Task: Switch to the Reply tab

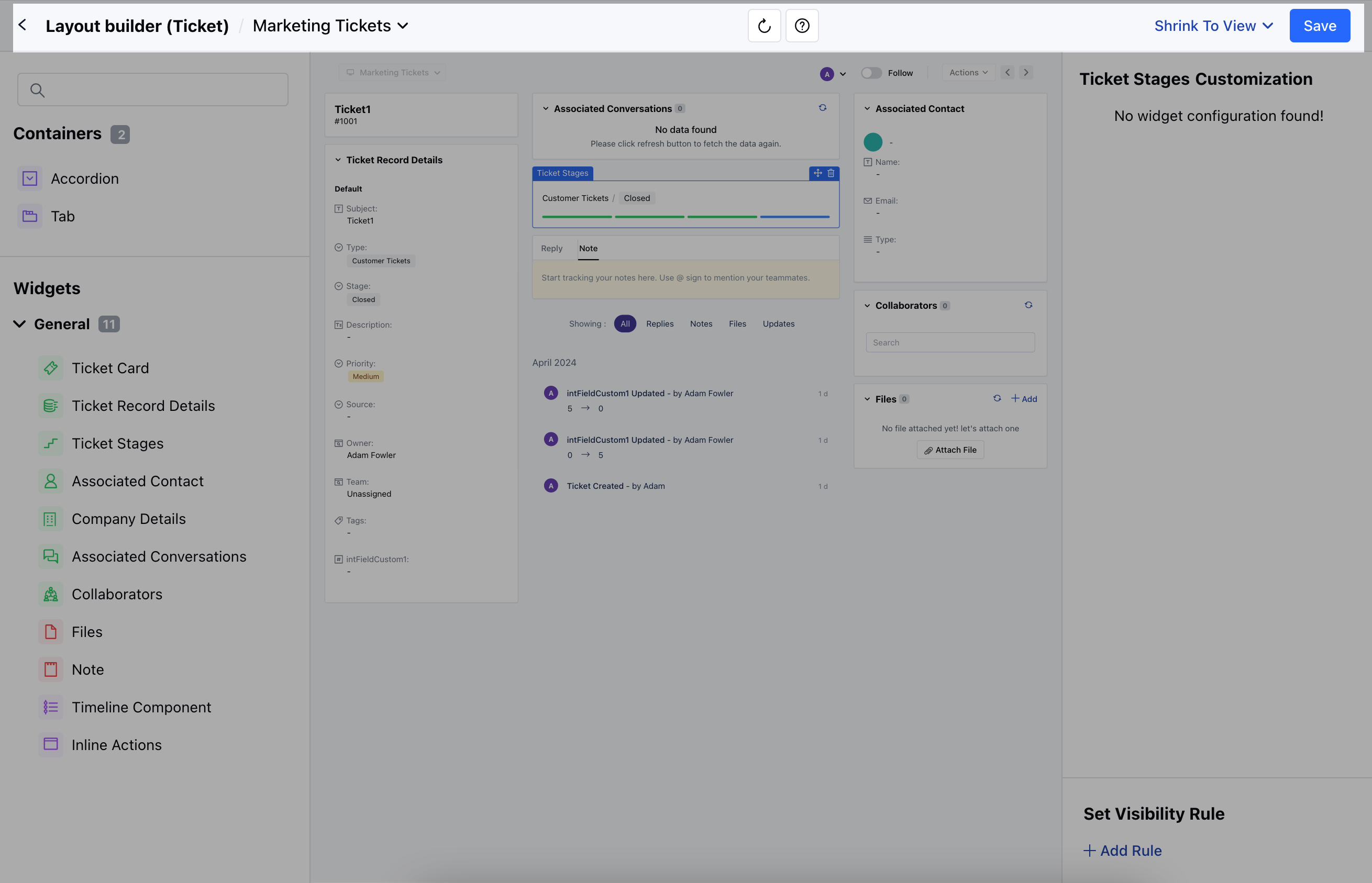Action: [551, 248]
